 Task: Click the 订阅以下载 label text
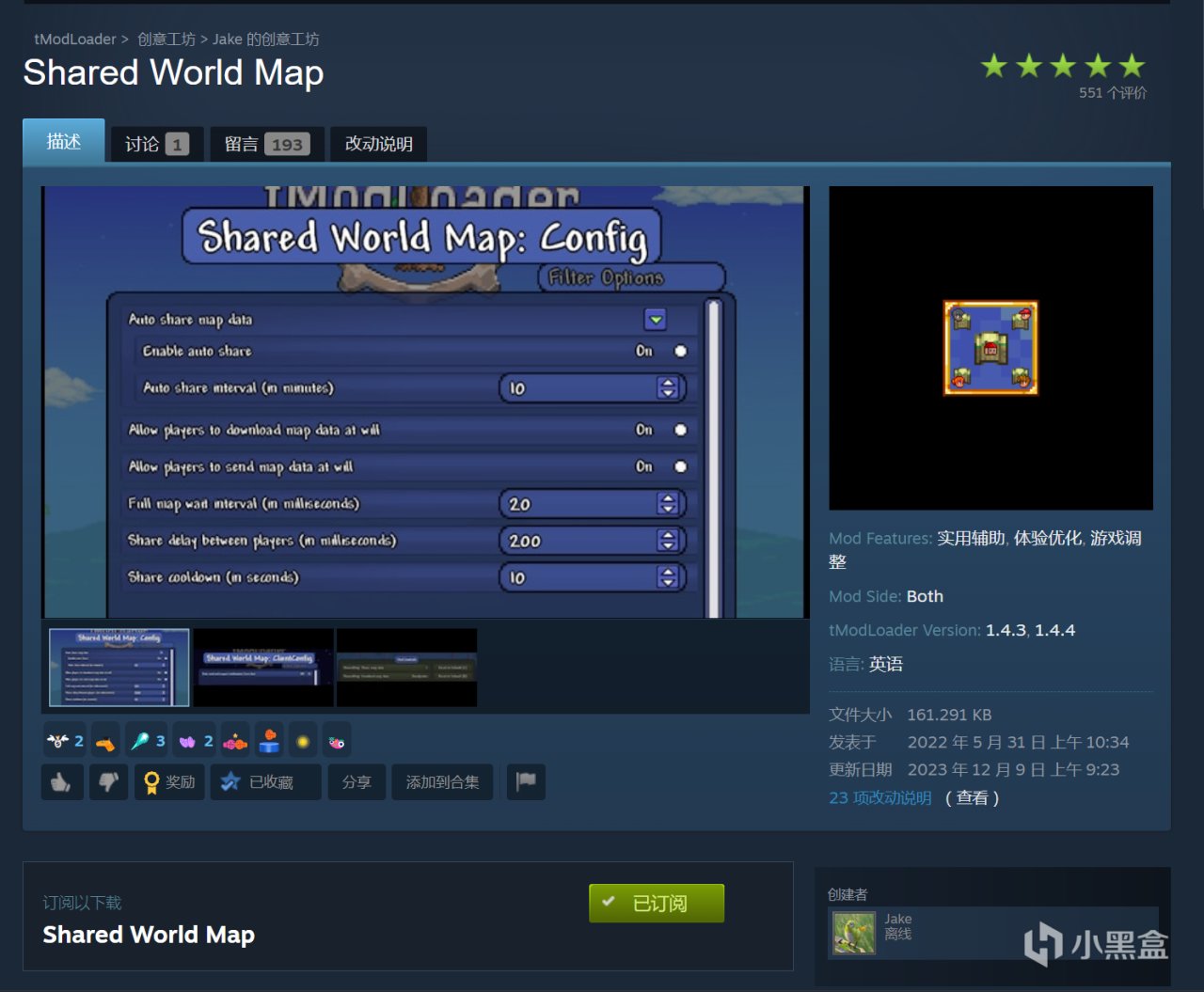click(x=82, y=903)
